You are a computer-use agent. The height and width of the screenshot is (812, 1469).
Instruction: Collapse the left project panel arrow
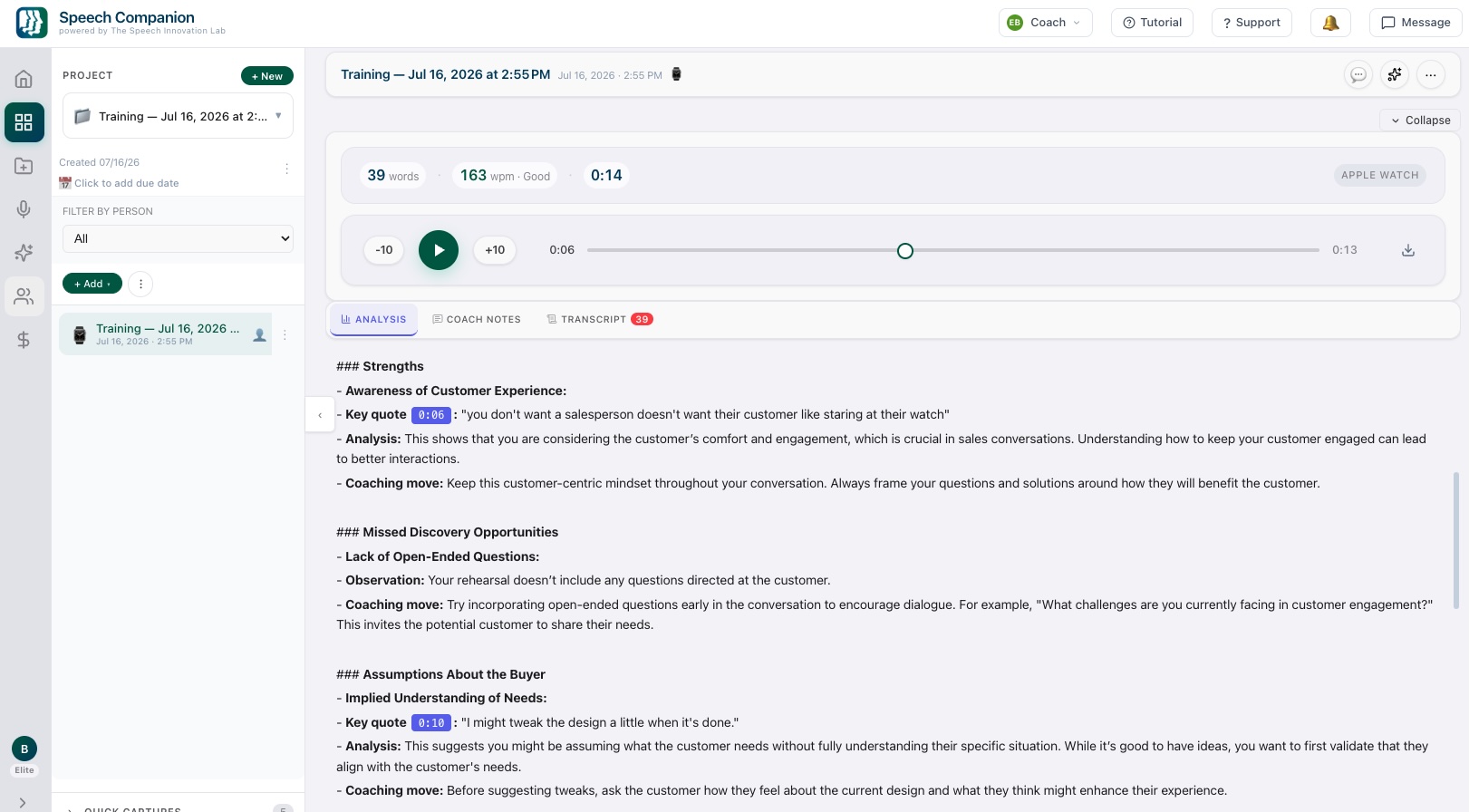click(x=320, y=415)
